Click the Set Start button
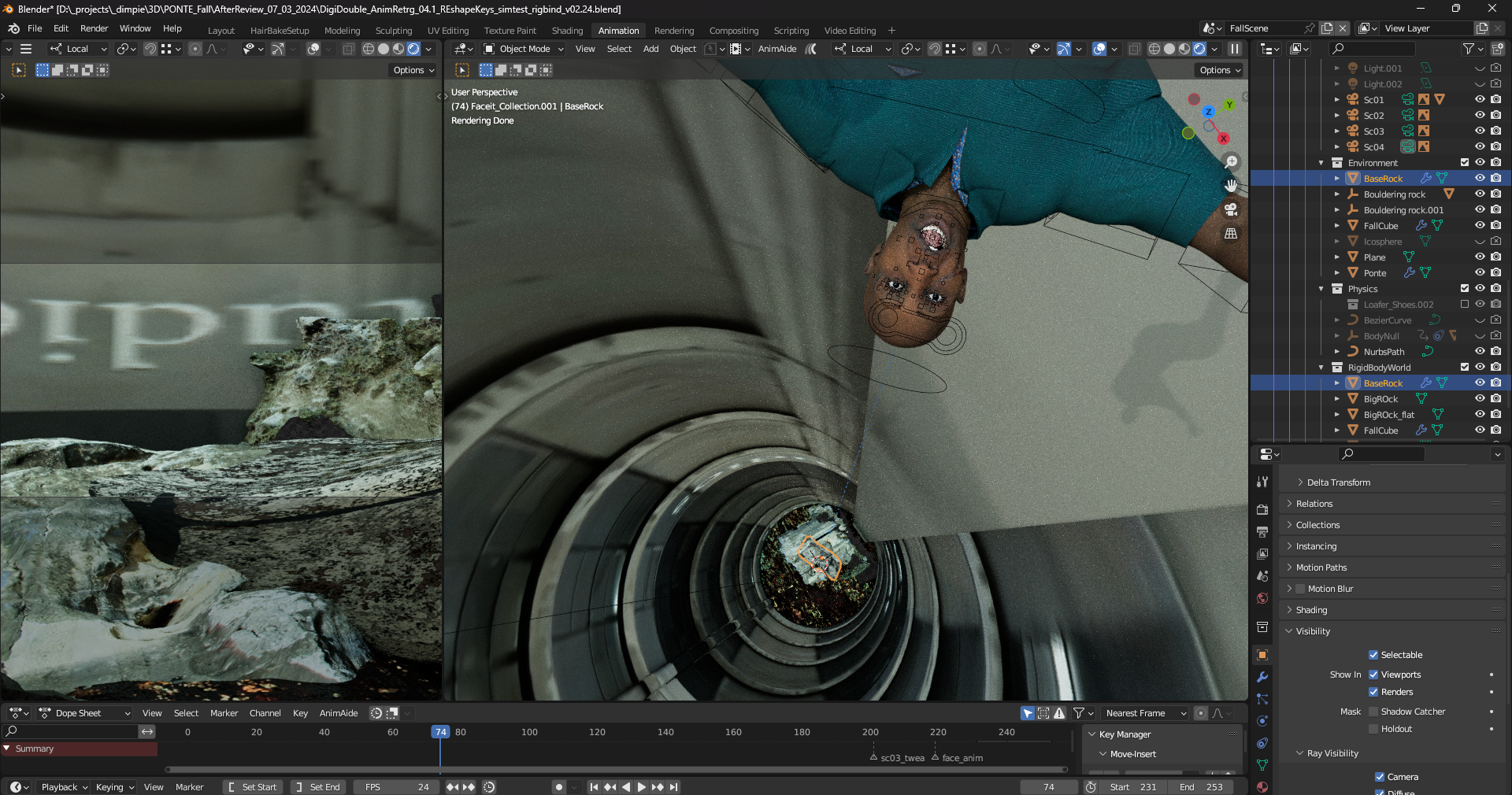The height and width of the screenshot is (795, 1512). [252, 787]
